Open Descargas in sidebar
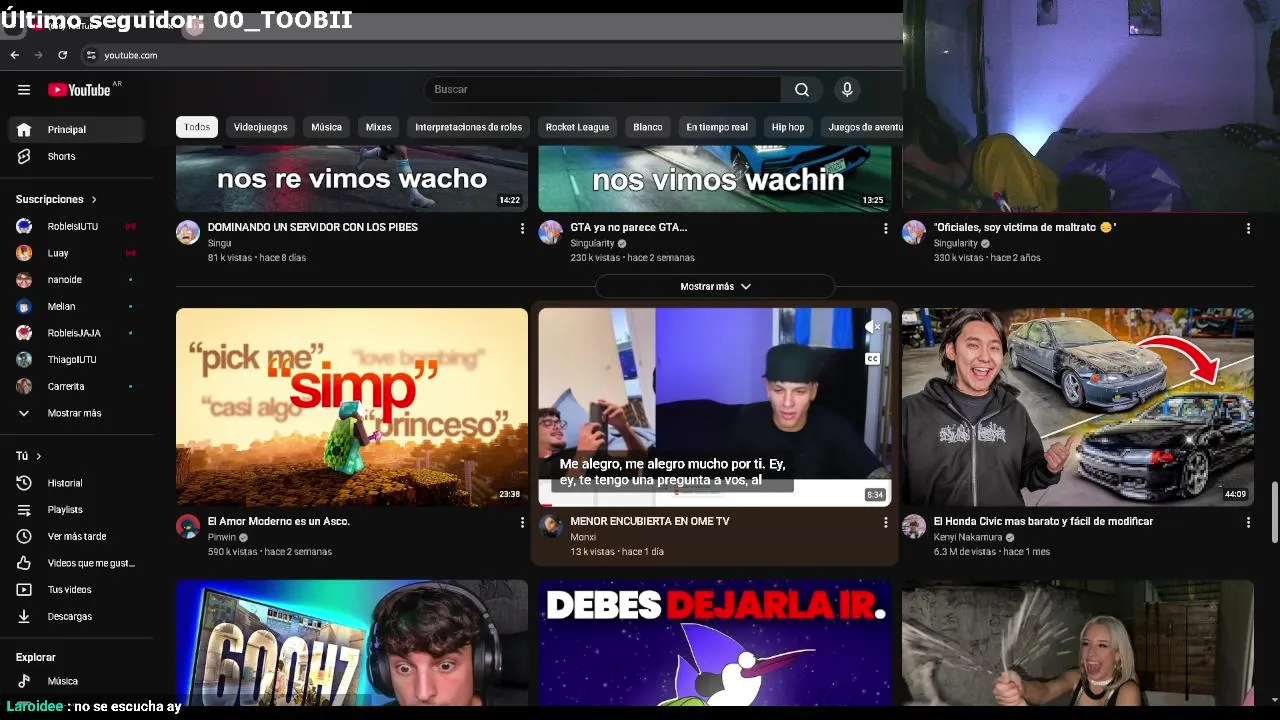 (77, 616)
